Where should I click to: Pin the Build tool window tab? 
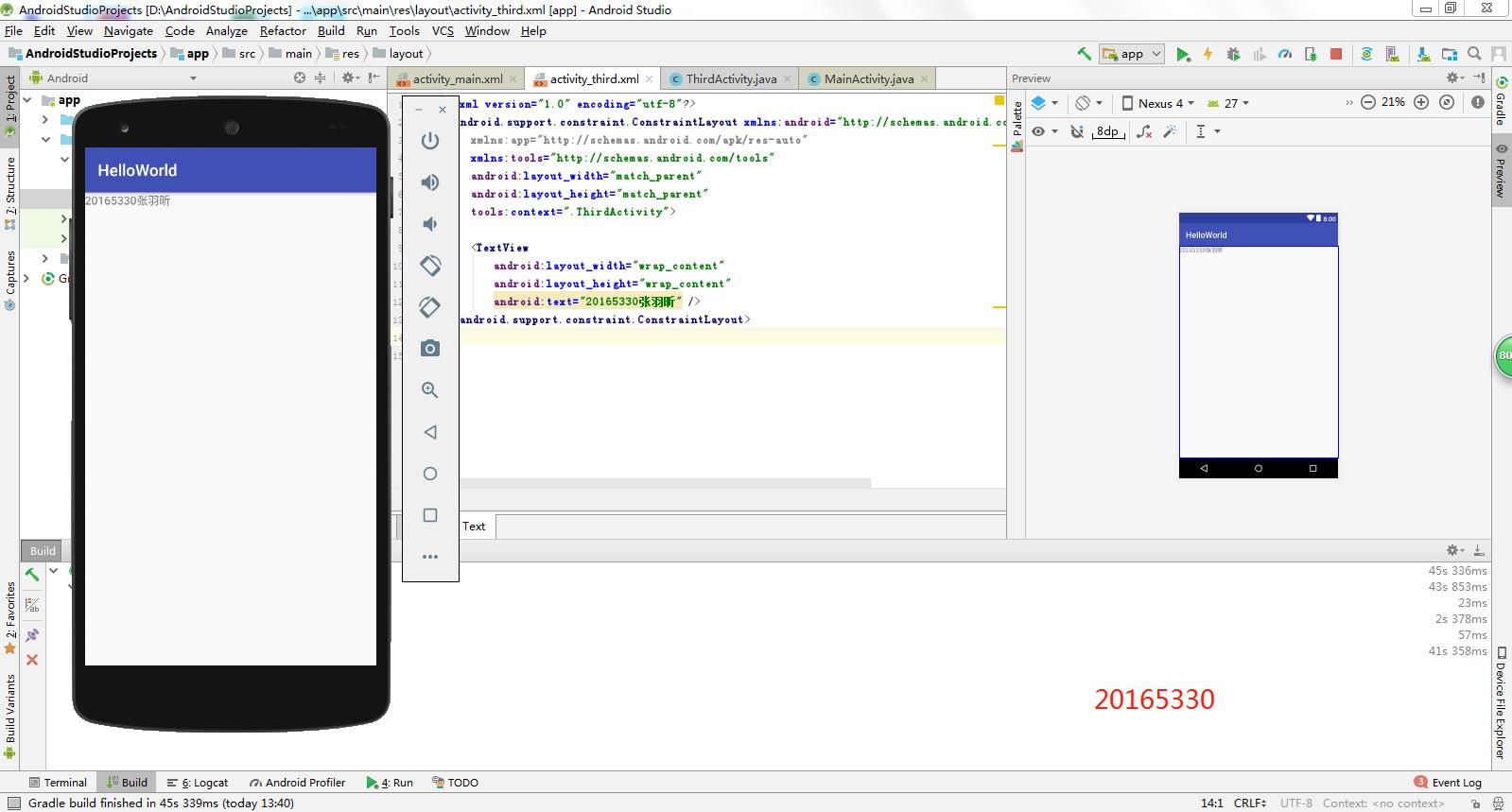pos(32,635)
